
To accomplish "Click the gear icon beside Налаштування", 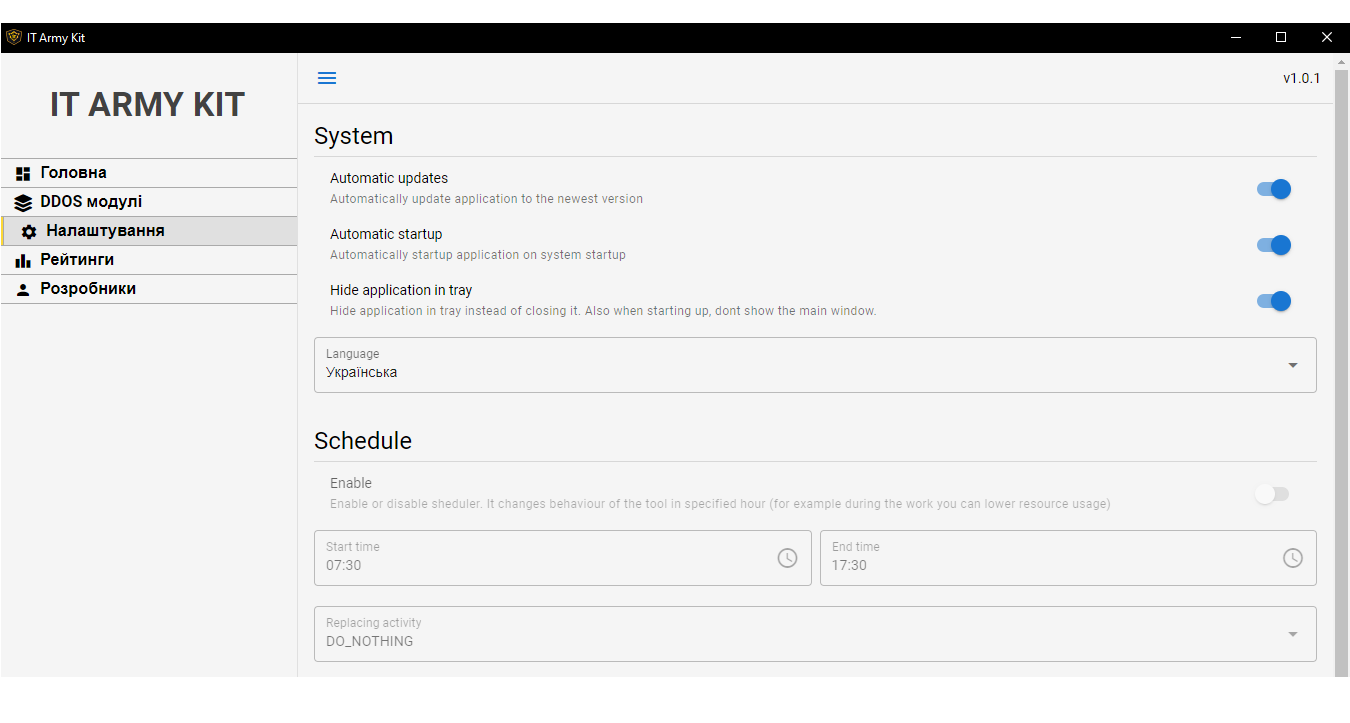I will 29,232.
